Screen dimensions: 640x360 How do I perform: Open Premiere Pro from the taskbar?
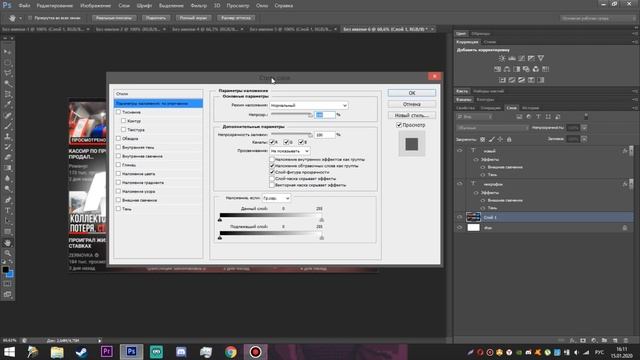pos(107,352)
